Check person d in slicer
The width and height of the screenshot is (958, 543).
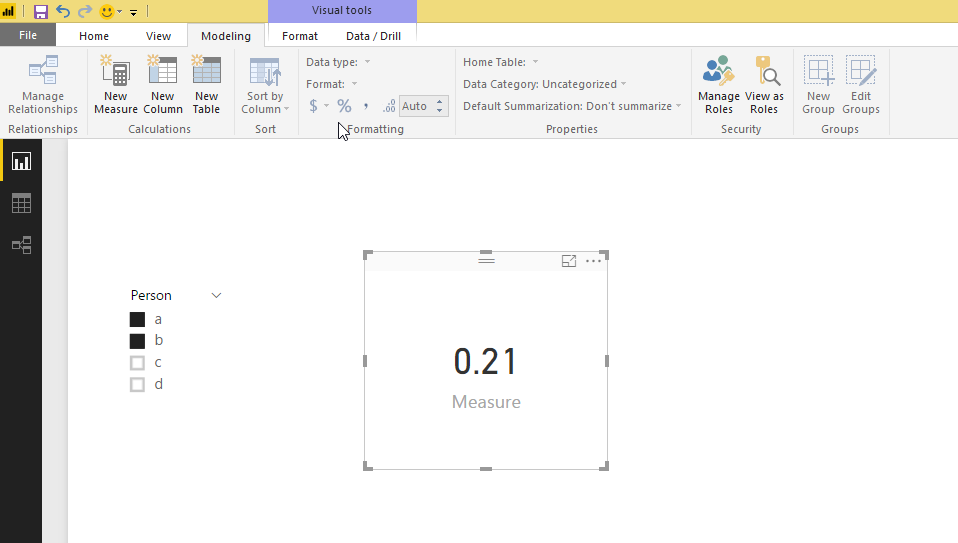point(137,384)
